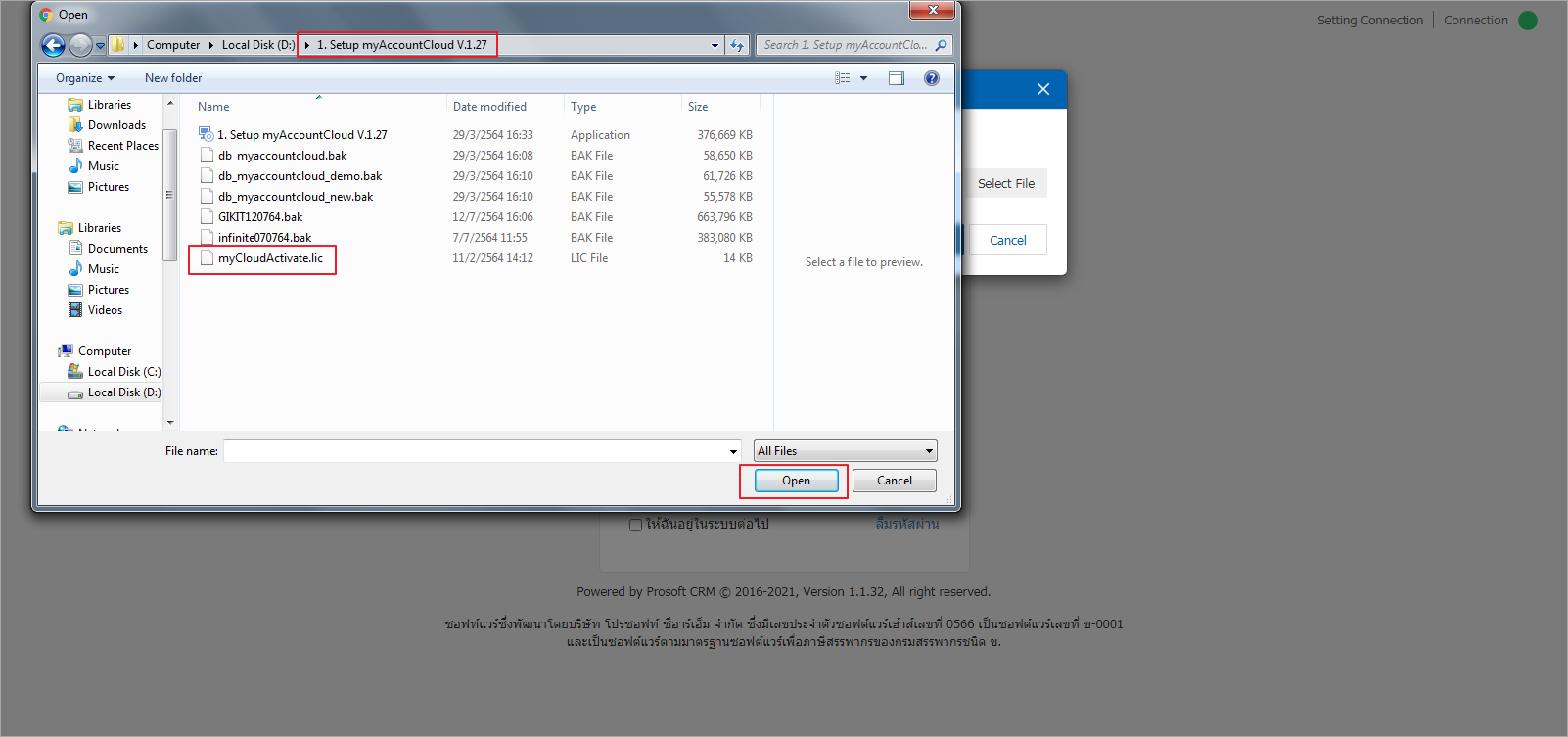
Task: Click the file icon of myCloudActivate.lic
Action: pyautogui.click(x=207, y=258)
